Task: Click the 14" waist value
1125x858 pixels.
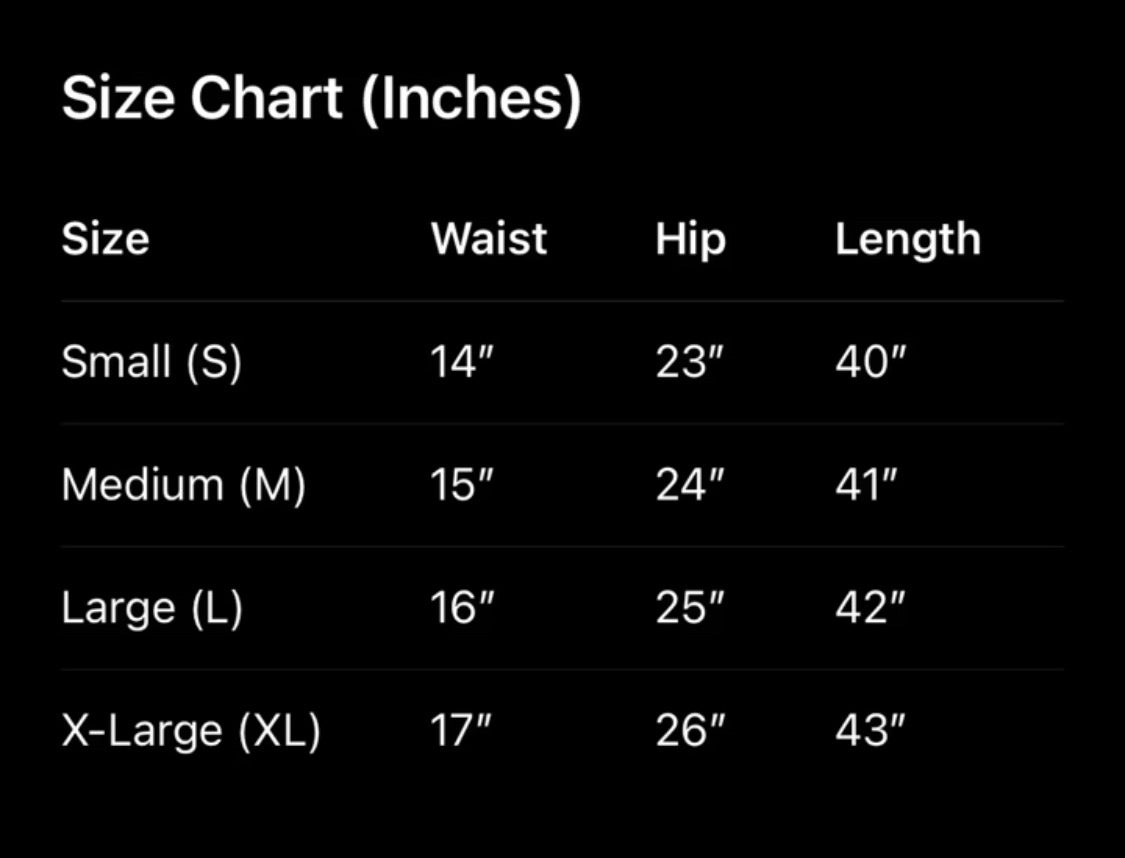Action: click(462, 362)
